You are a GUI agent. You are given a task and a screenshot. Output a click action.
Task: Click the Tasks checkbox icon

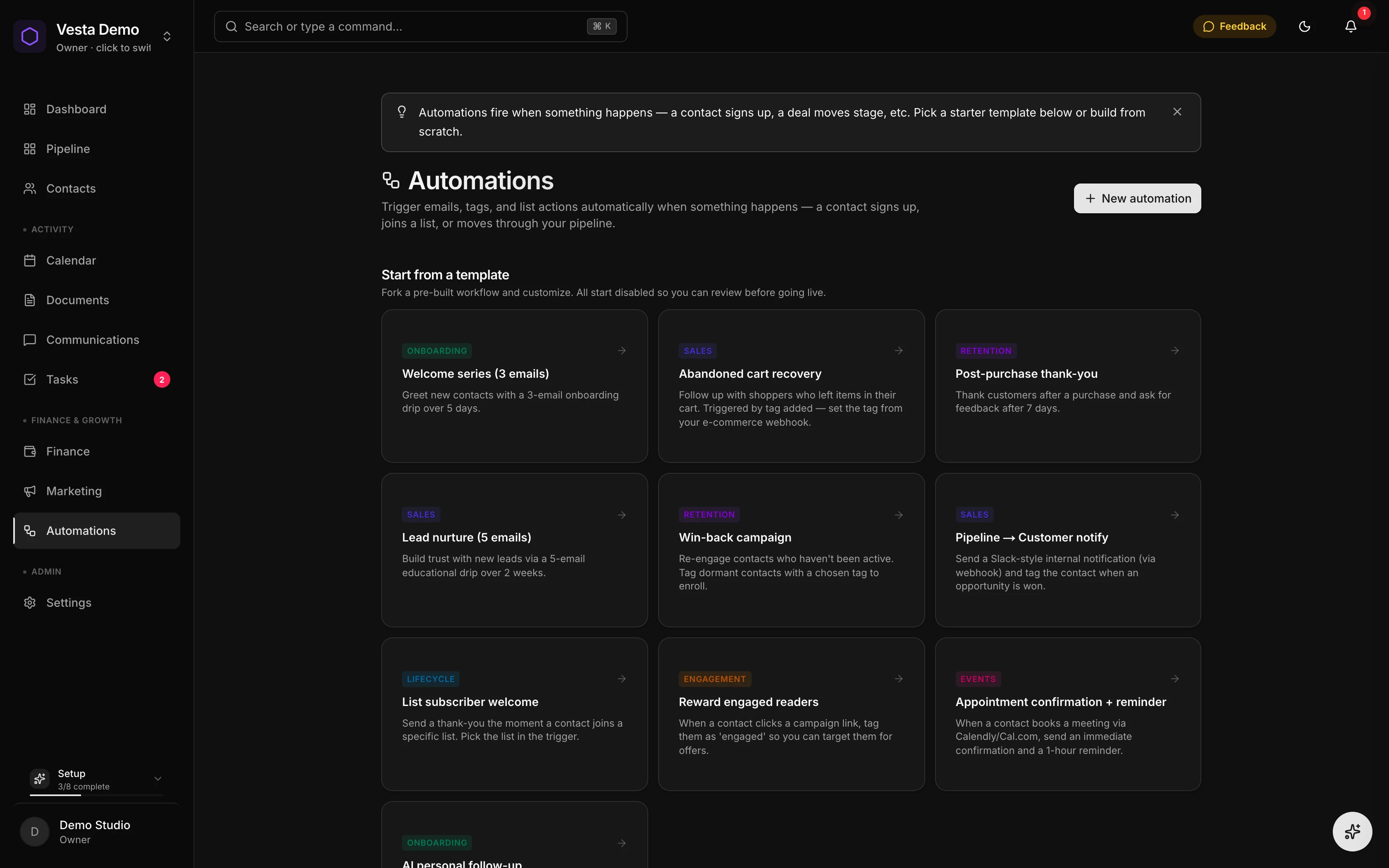coord(30,379)
